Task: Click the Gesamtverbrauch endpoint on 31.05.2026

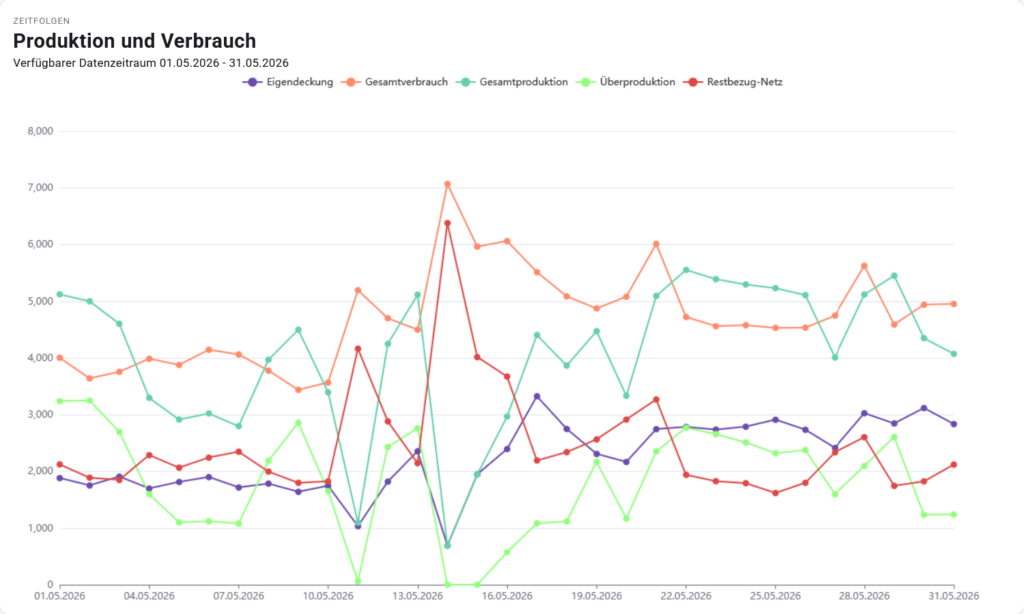Action: coord(954,304)
